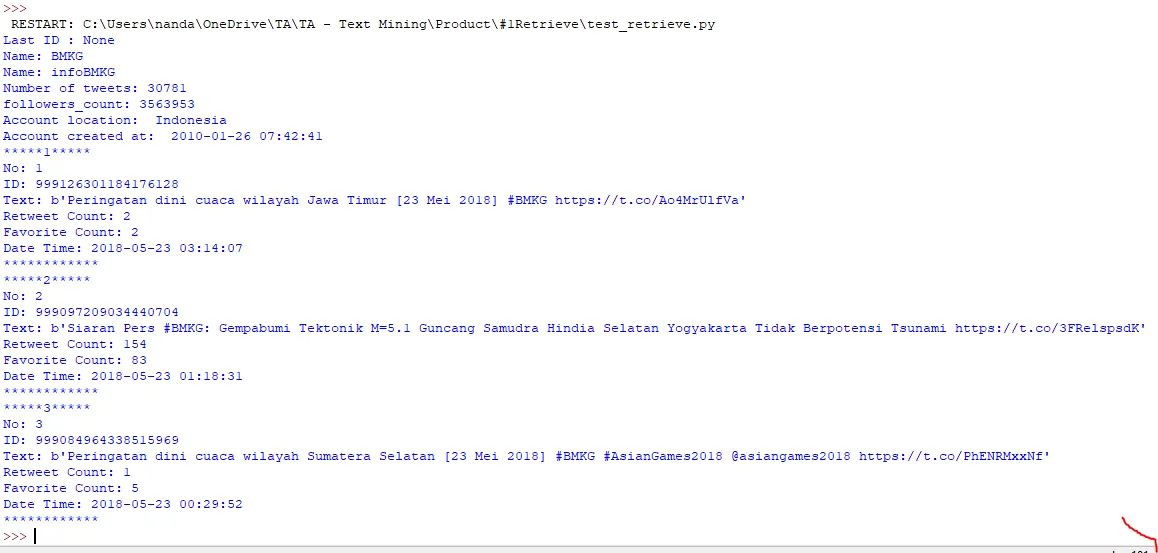
Task: Click the 'No: 2' line
Action: (x=23, y=296)
